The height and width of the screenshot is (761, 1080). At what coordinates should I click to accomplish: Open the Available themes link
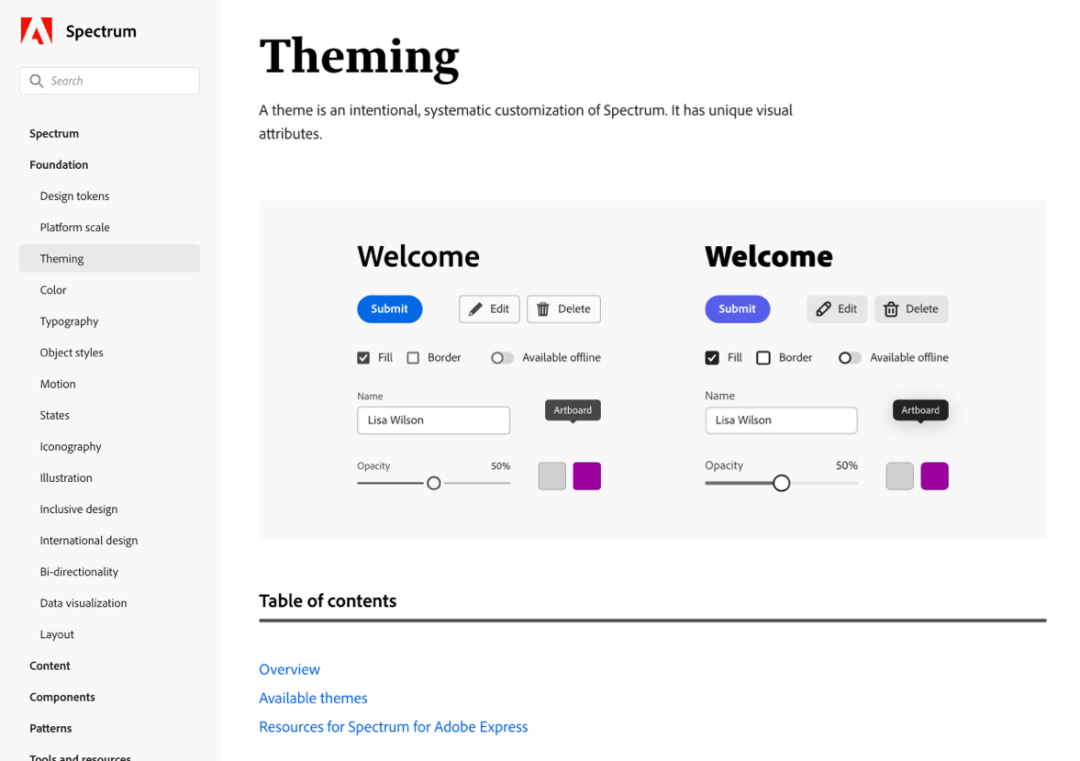[x=313, y=698]
